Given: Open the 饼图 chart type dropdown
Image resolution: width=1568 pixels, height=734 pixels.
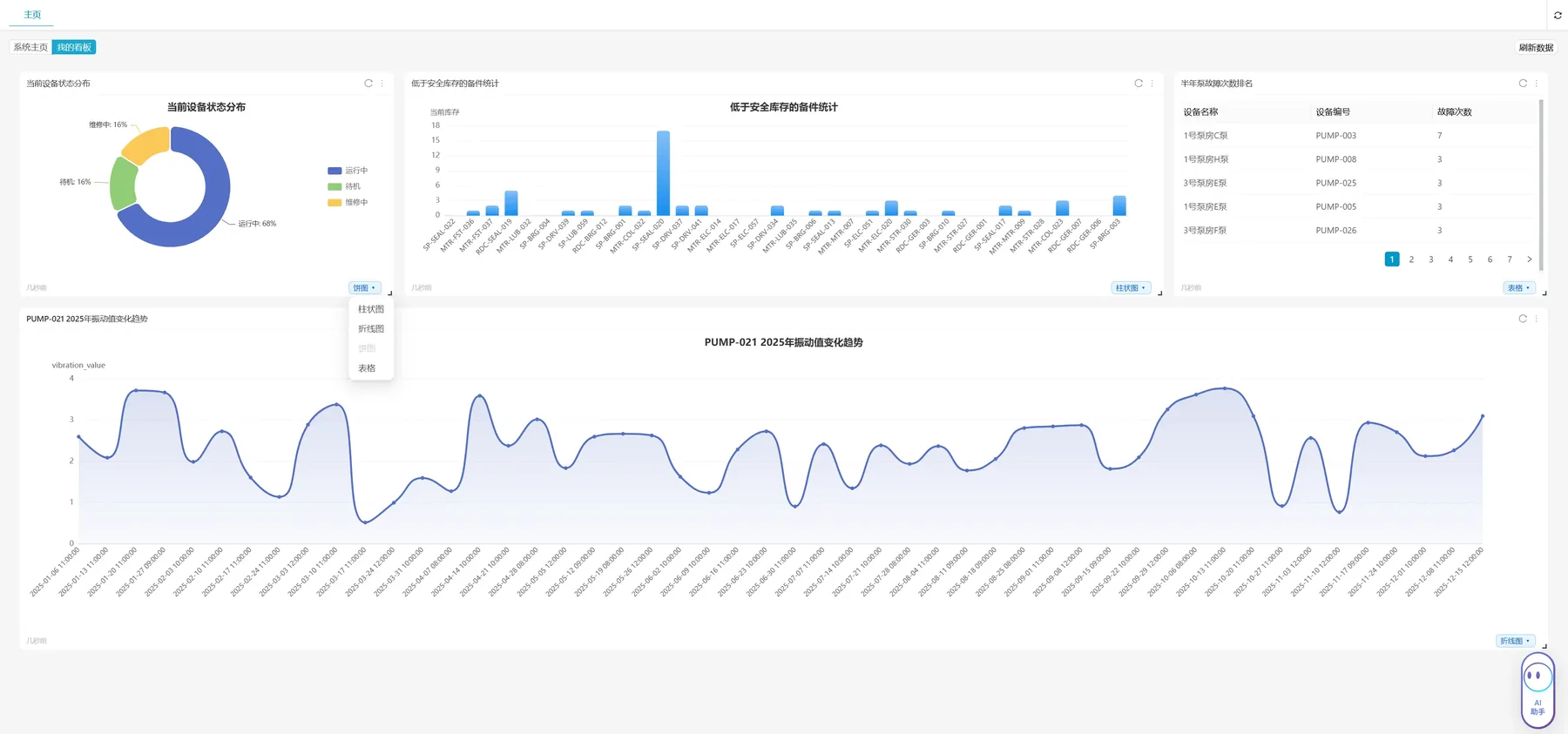Looking at the screenshot, I should point(364,288).
